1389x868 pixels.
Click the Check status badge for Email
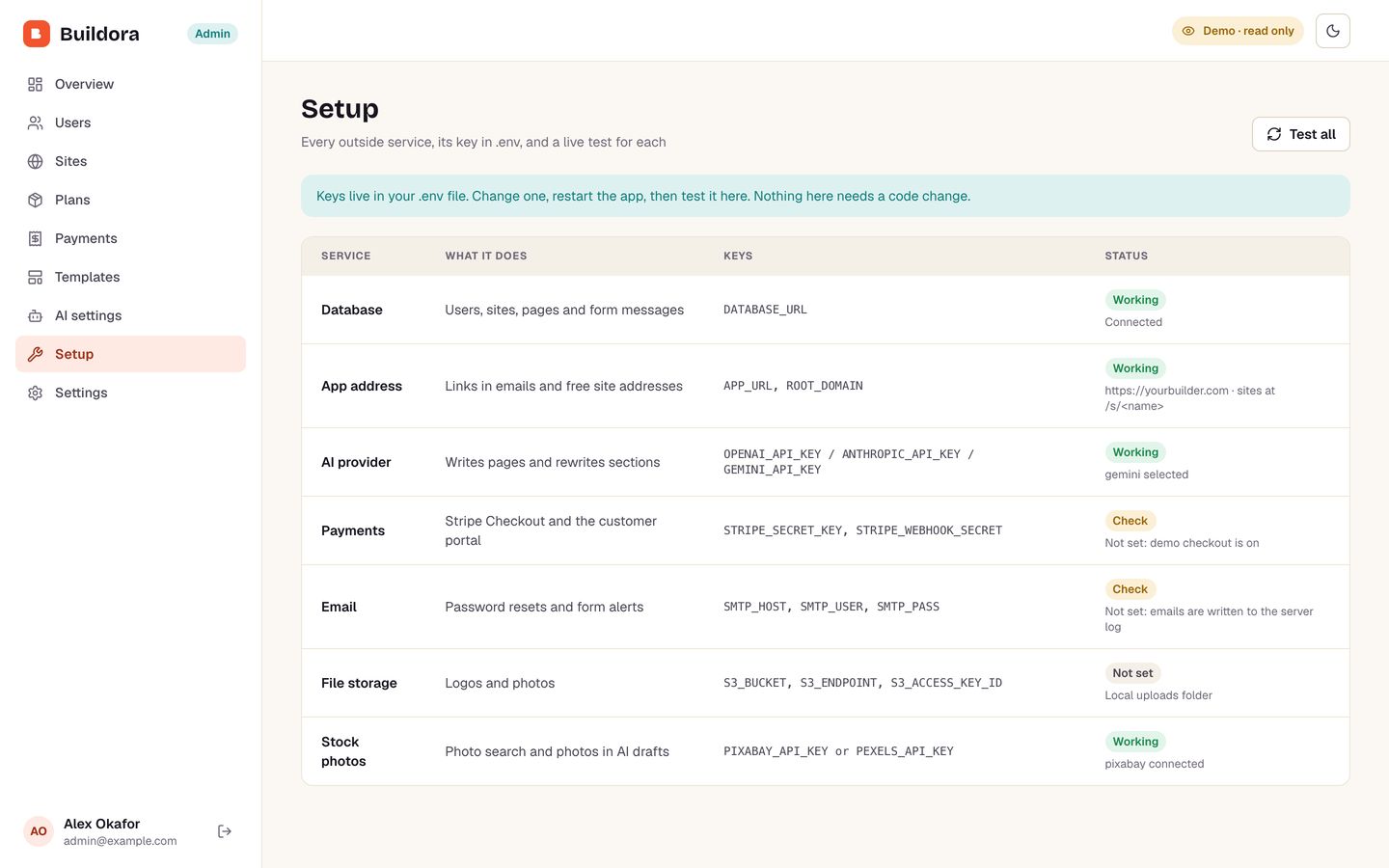[1130, 589]
